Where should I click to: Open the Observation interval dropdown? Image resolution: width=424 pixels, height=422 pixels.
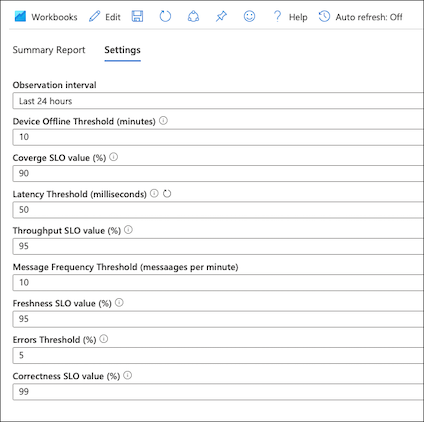218,101
